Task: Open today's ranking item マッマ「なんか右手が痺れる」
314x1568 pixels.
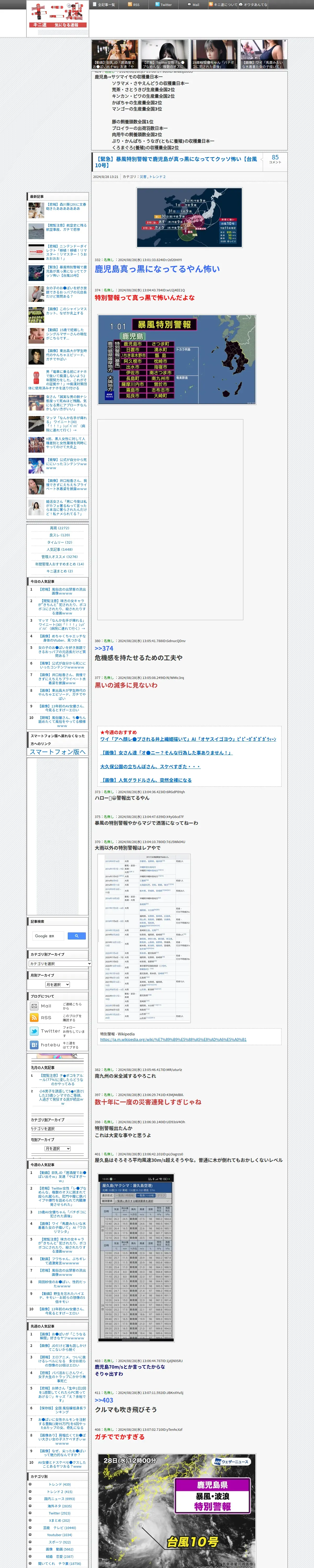Action: 62,625
